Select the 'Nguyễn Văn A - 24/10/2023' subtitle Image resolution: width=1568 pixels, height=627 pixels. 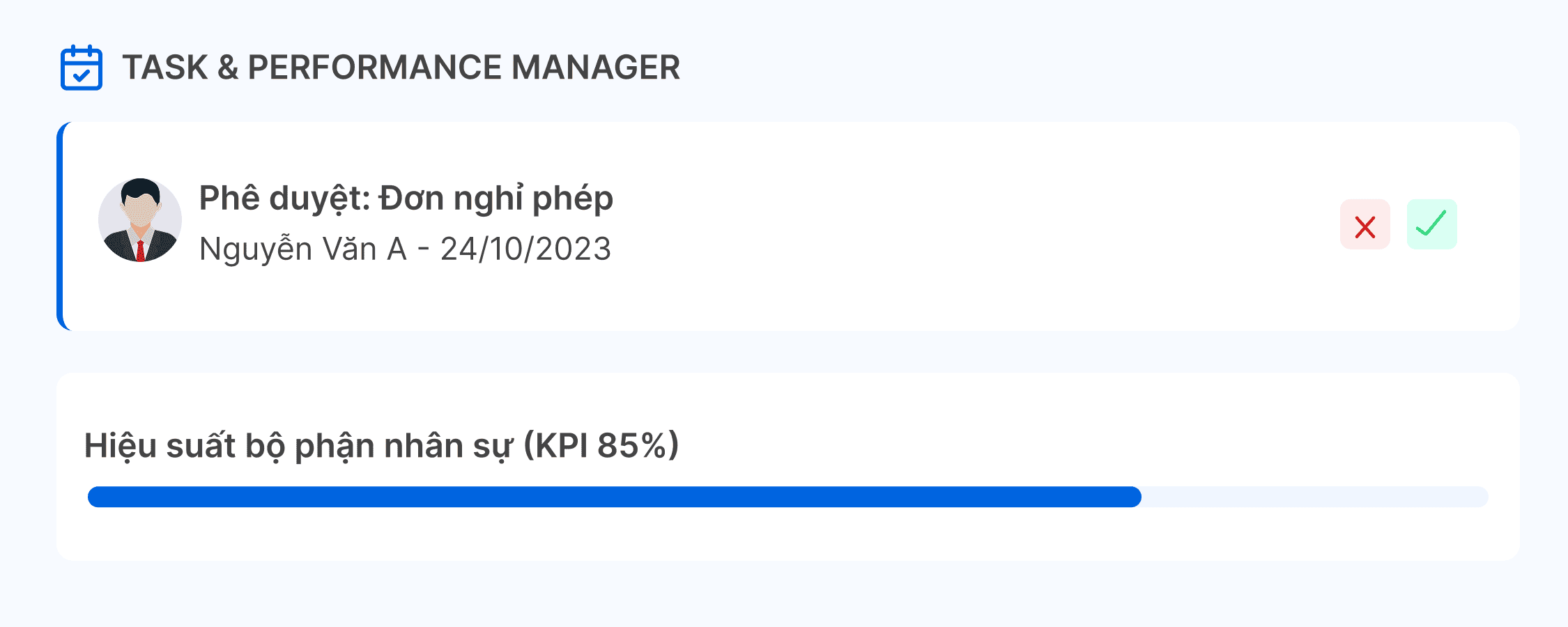pos(405,249)
